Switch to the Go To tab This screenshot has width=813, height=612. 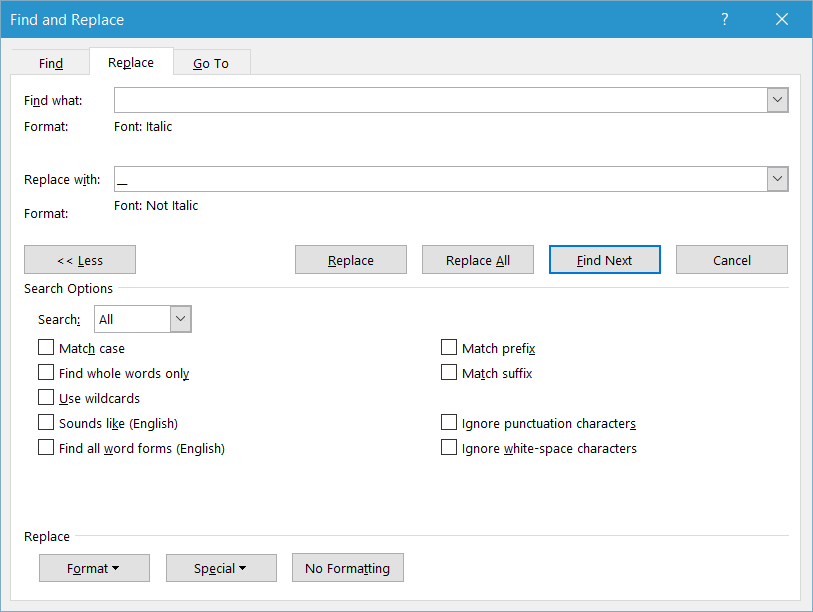[x=211, y=61]
